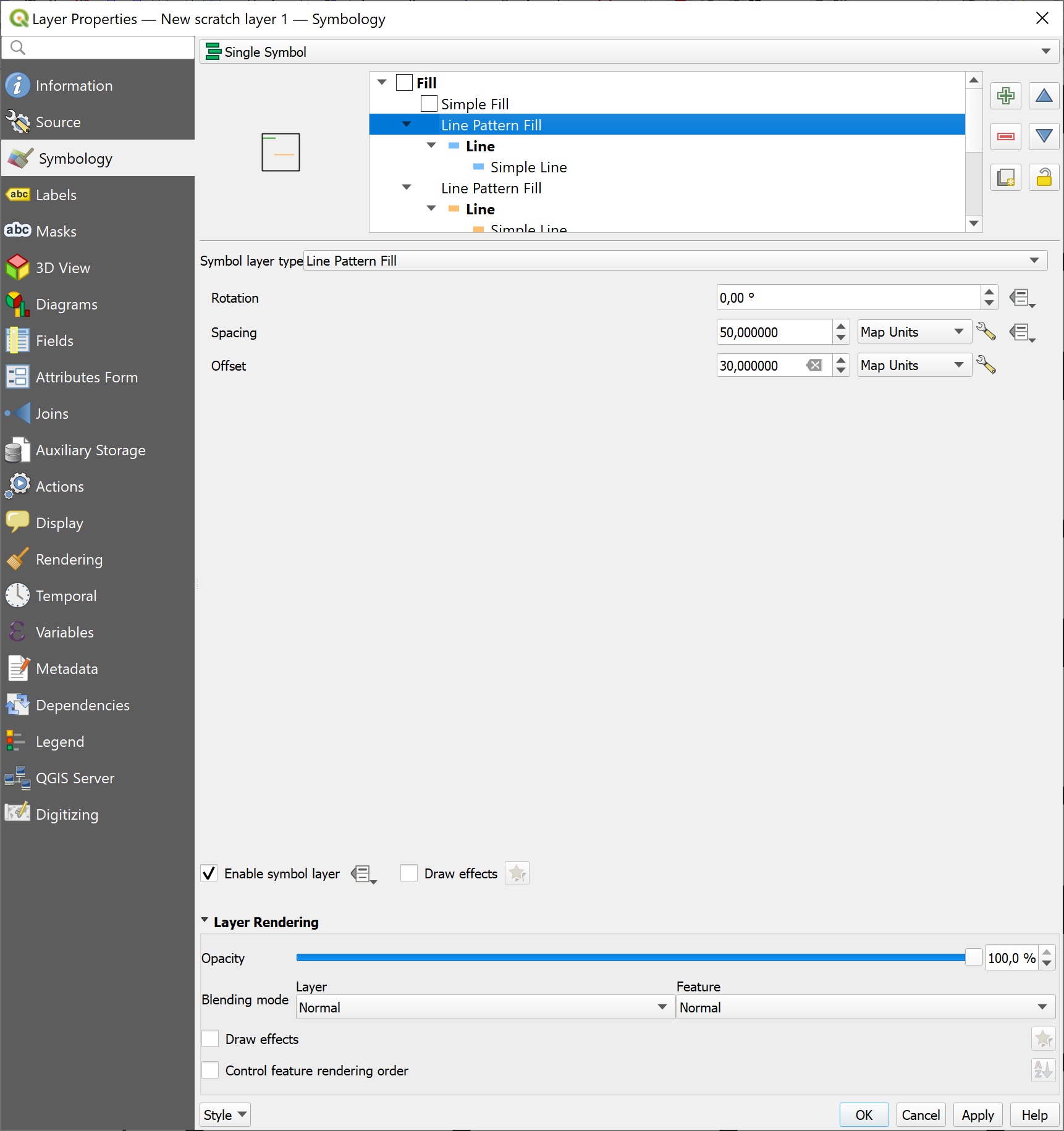Select the Simple Fill tree row

point(667,104)
